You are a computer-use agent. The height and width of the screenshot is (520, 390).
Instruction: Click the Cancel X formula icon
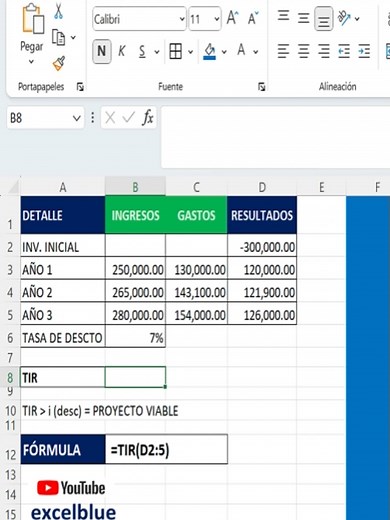tap(110, 118)
